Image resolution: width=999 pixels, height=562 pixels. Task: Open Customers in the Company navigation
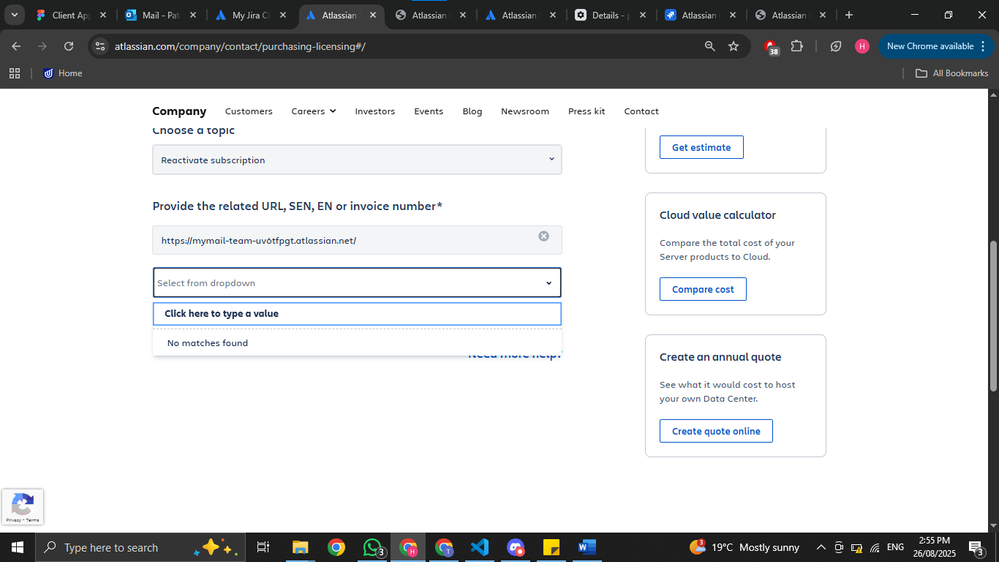(x=248, y=111)
